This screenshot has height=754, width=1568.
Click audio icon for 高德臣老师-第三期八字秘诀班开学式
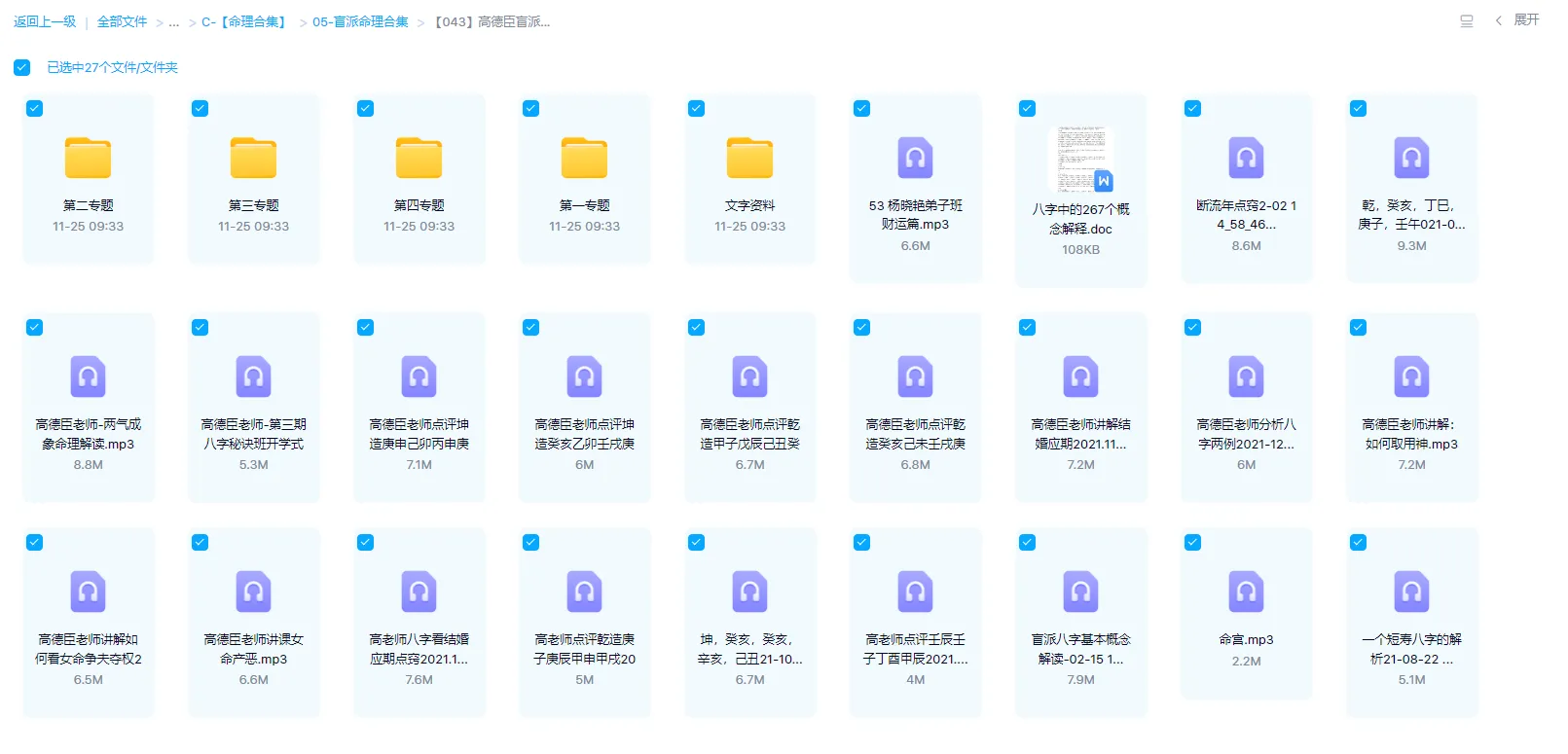point(254,377)
